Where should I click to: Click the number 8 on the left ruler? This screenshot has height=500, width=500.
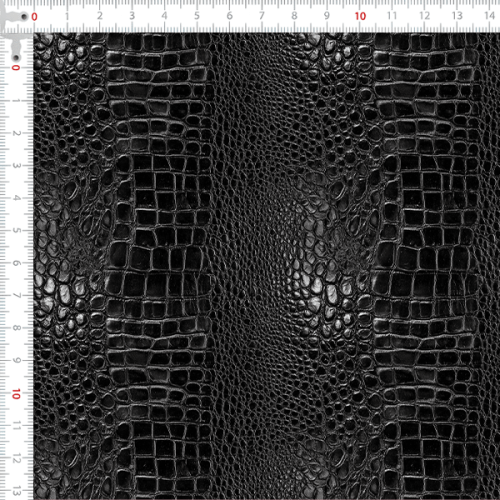click(16, 328)
